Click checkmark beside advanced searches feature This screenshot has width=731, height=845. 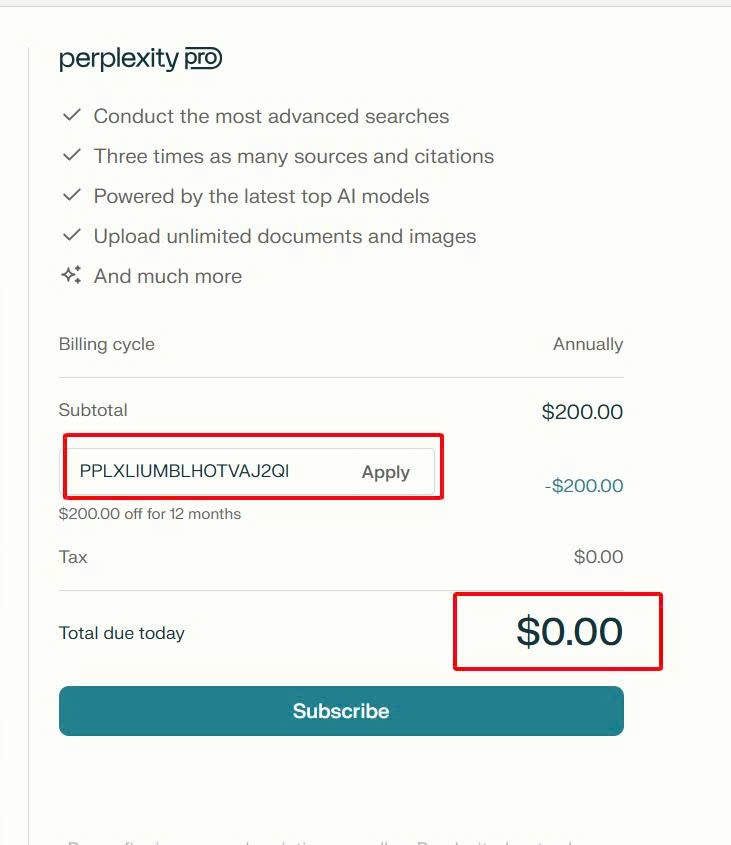point(71,115)
